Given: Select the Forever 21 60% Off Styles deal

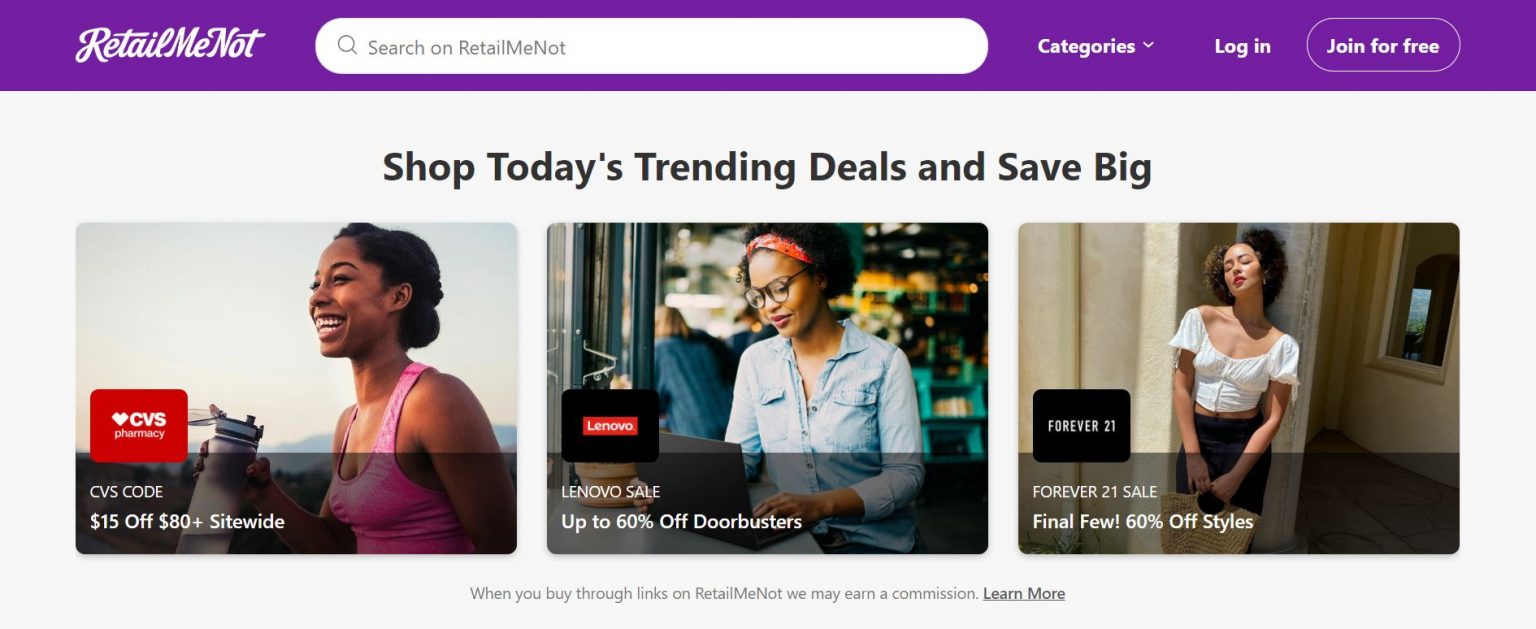Looking at the screenshot, I should [x=1238, y=385].
